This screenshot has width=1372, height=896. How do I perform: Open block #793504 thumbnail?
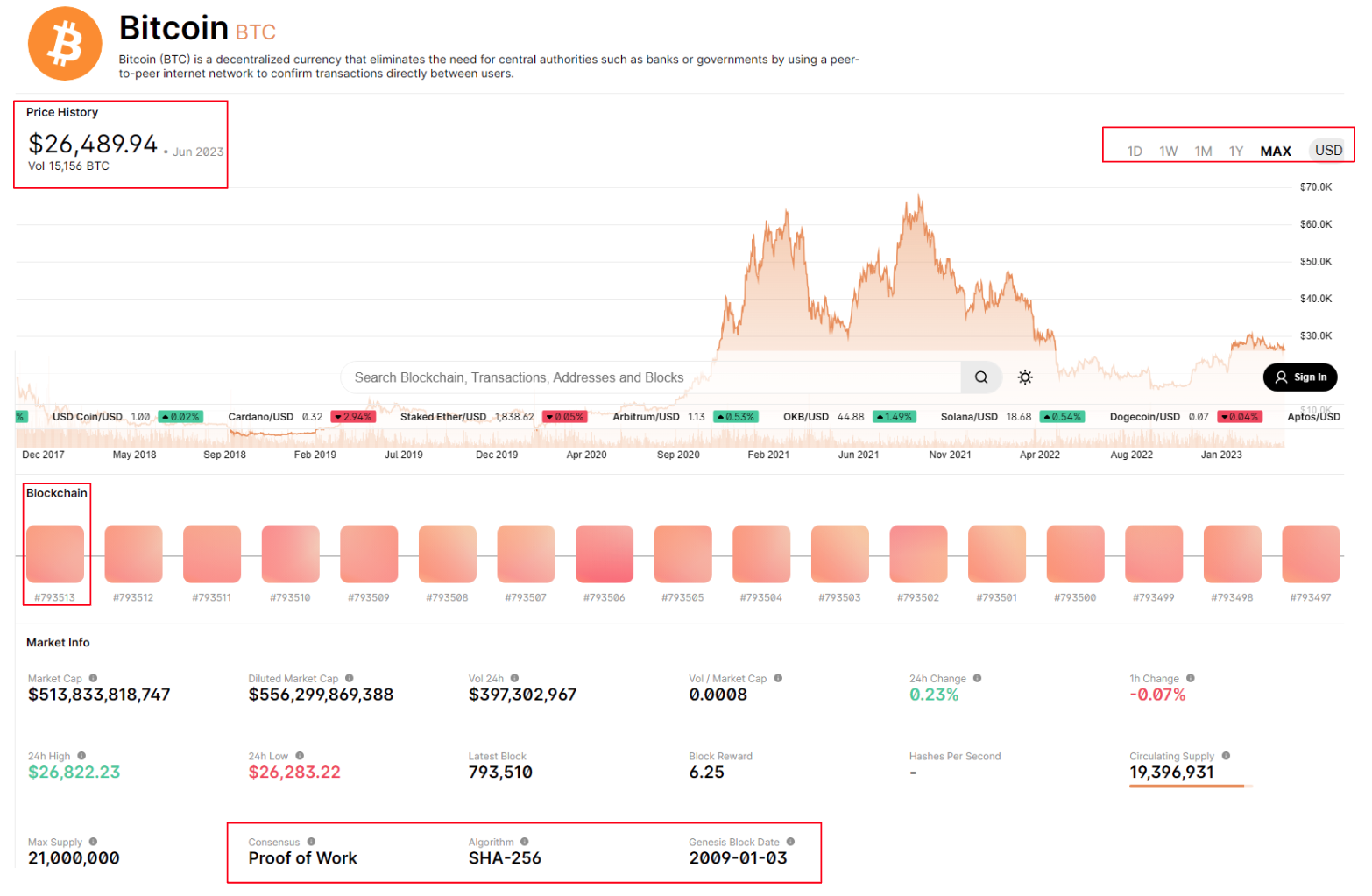point(761,554)
